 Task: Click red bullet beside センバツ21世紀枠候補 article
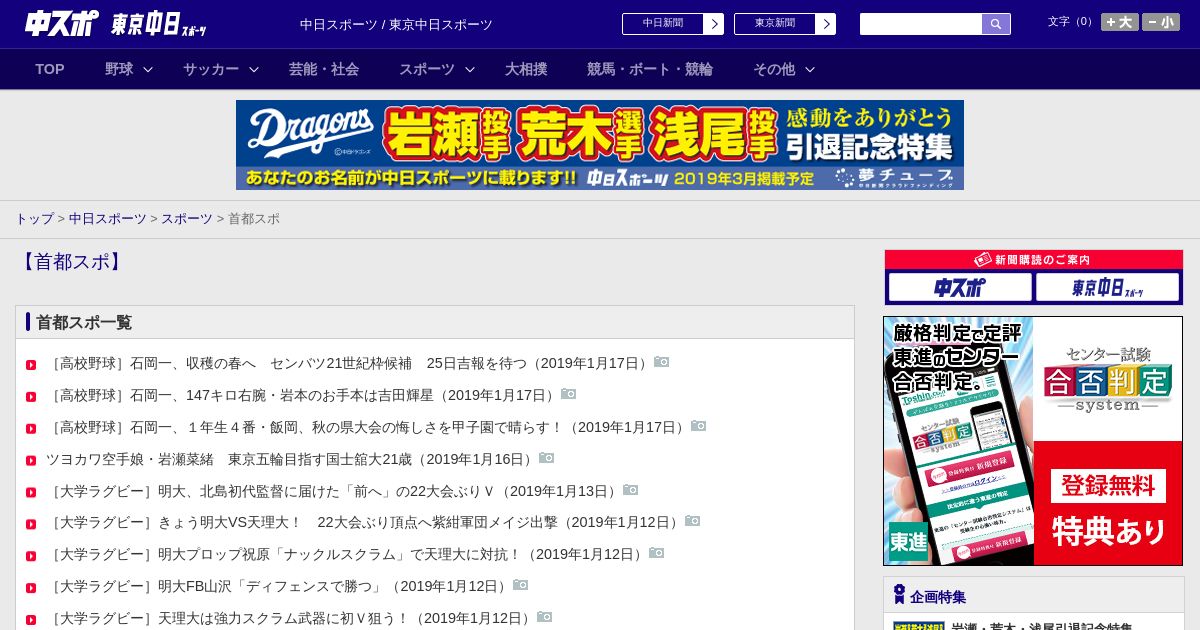(x=31, y=365)
